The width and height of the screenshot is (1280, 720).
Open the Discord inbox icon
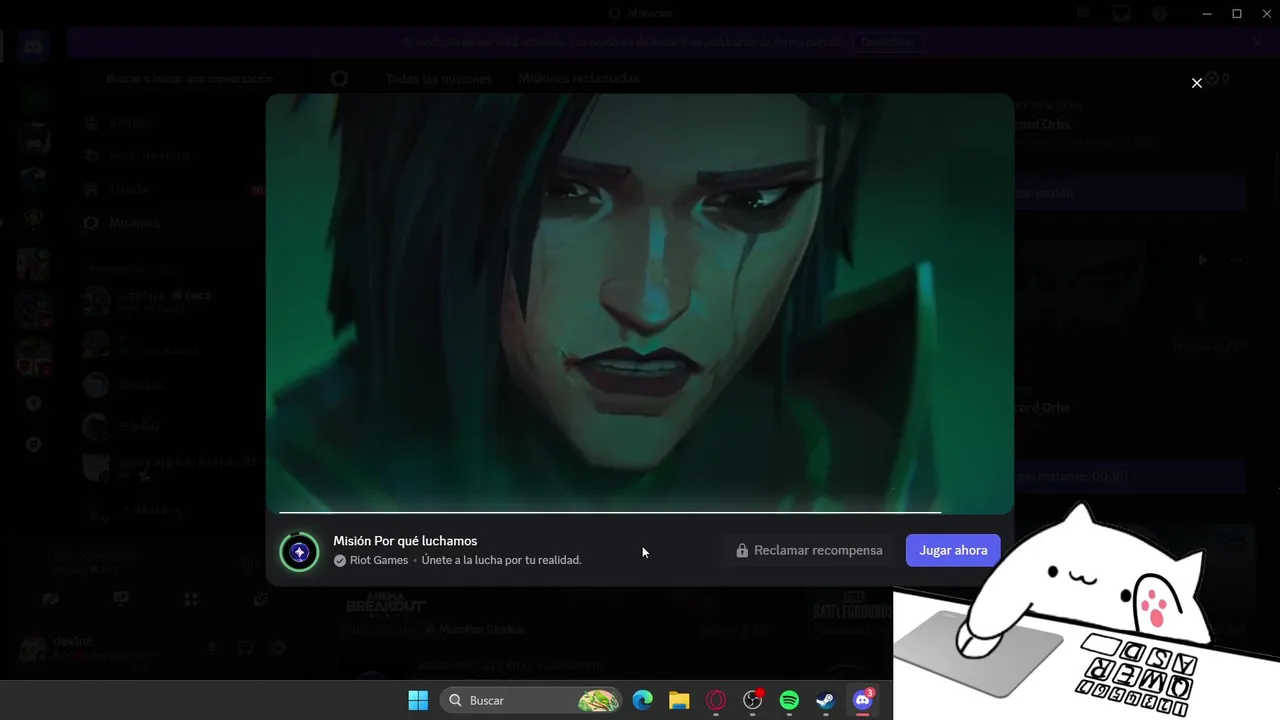point(1121,13)
